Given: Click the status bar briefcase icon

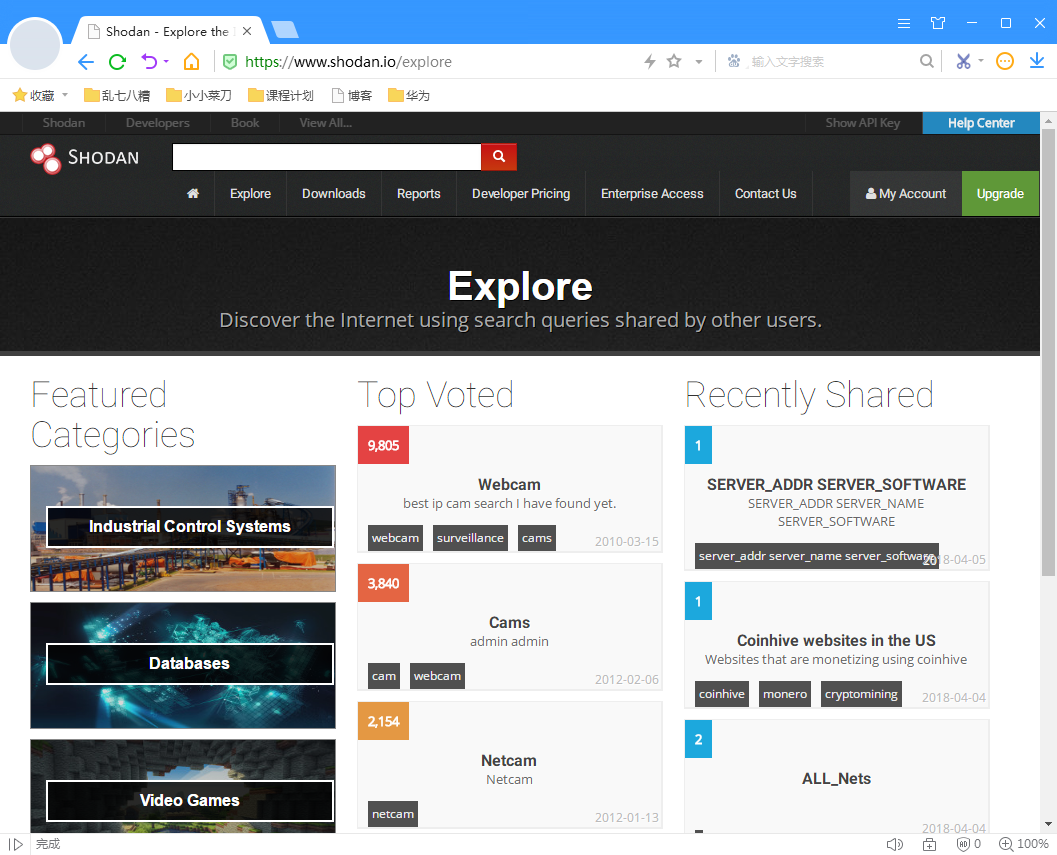Looking at the screenshot, I should 930,844.
